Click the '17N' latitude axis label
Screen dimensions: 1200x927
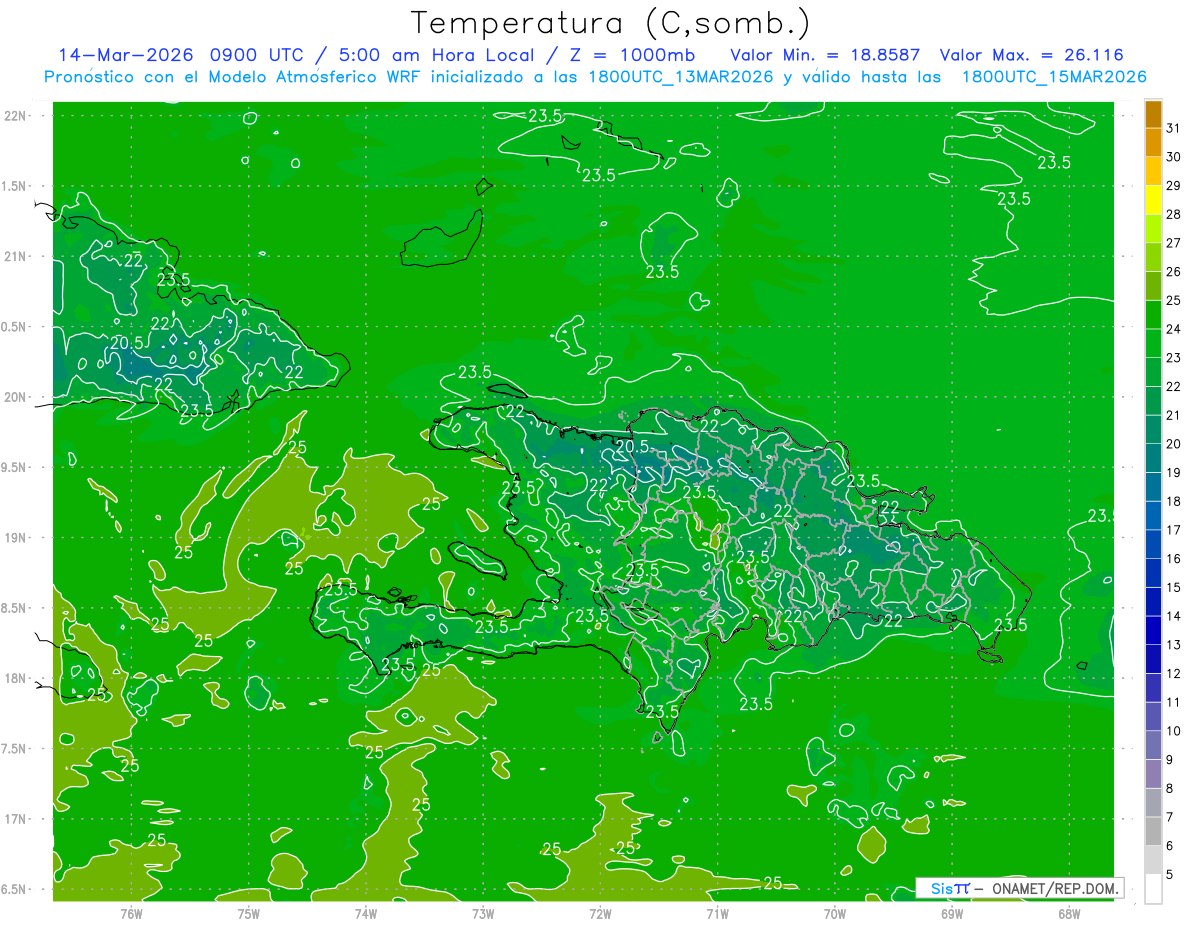(x=16, y=819)
